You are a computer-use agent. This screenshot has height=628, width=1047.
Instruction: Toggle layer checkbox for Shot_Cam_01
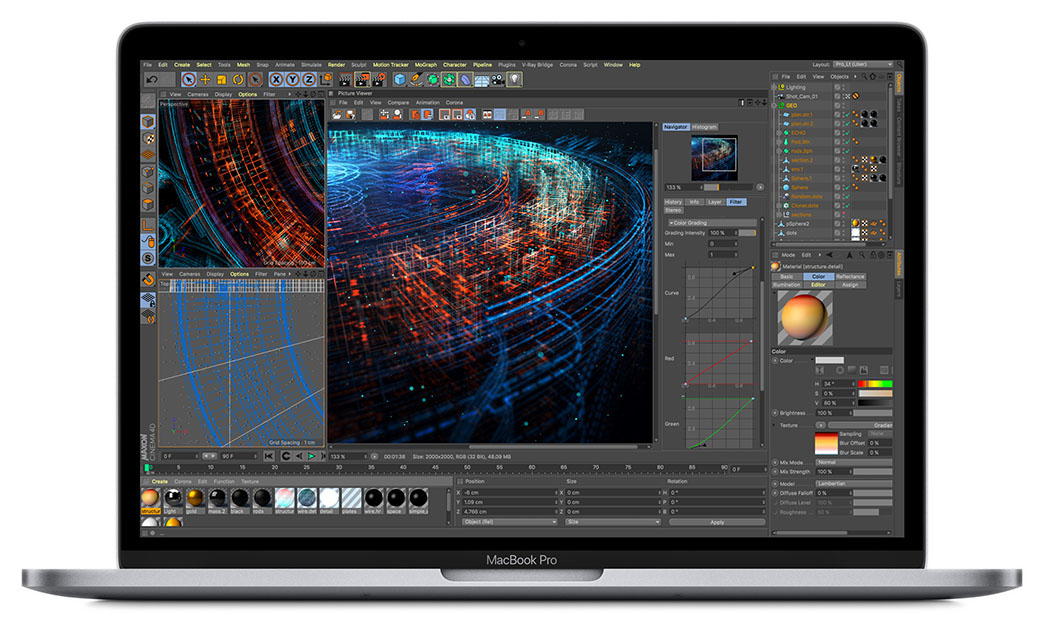pos(837,97)
